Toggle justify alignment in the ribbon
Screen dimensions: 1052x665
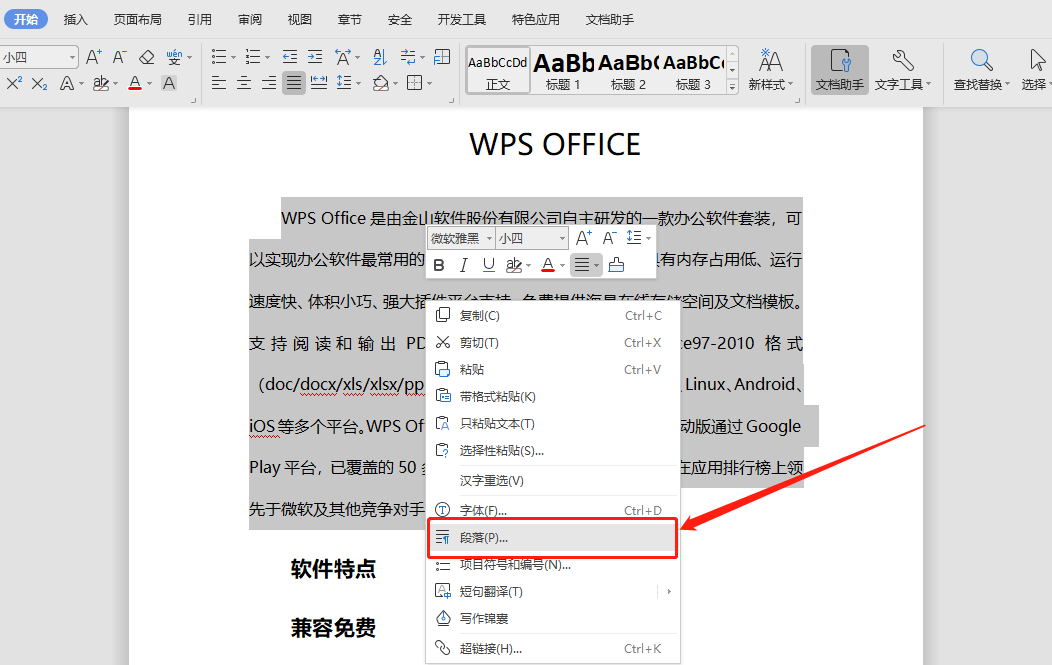click(294, 83)
